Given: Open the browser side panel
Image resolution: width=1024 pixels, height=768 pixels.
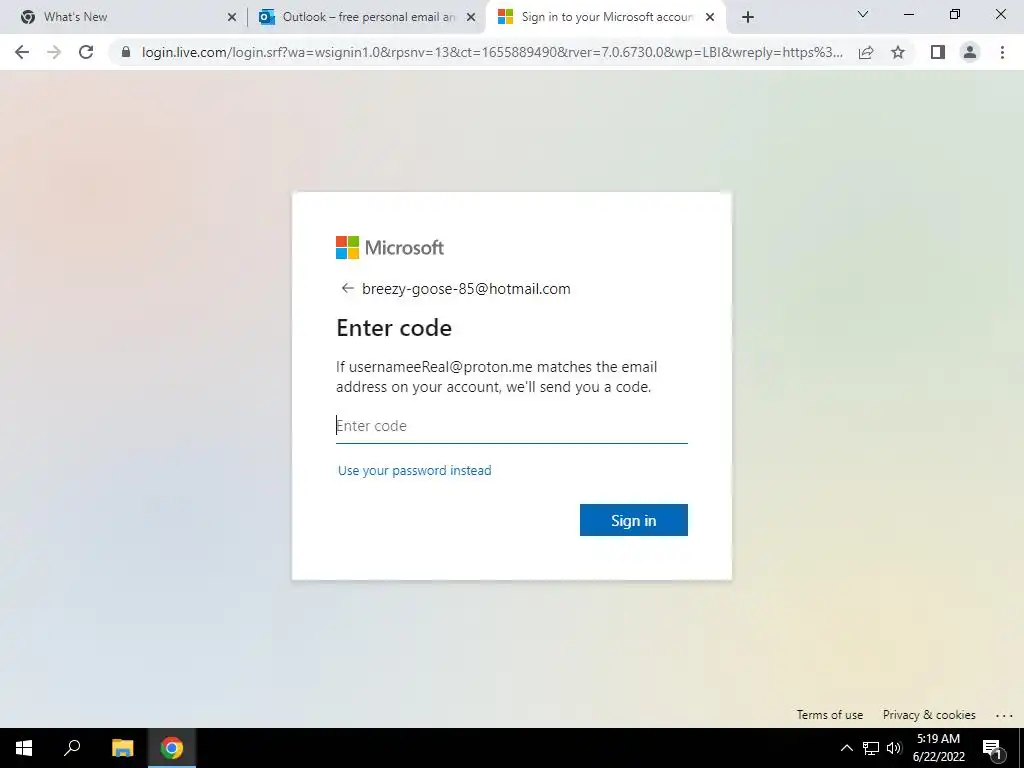Looking at the screenshot, I should click(x=938, y=52).
